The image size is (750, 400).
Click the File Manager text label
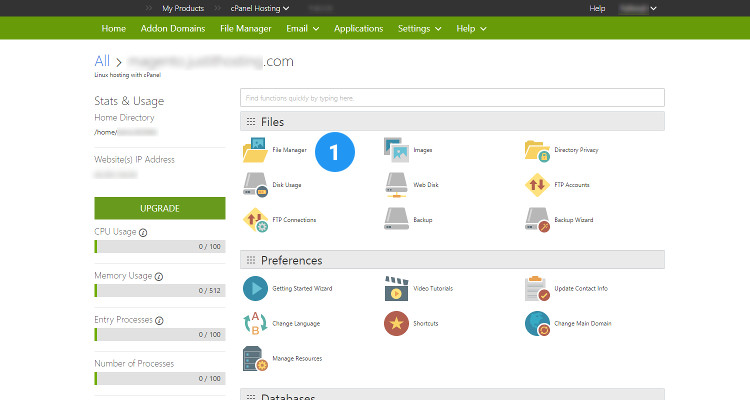[289, 150]
